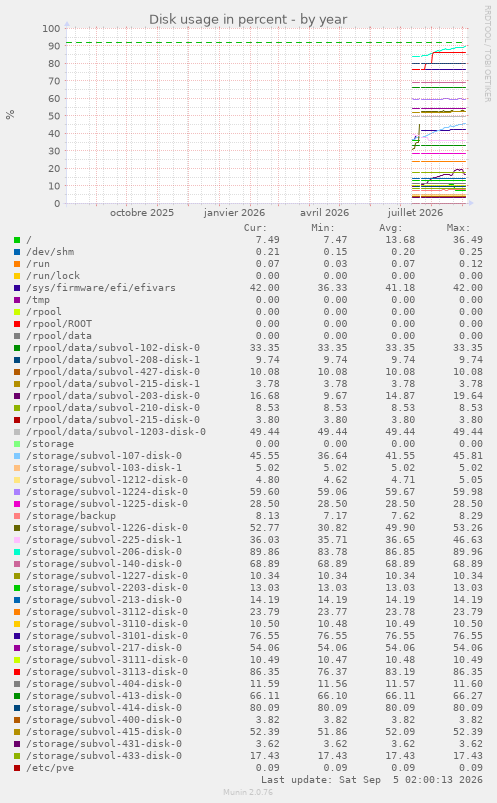Click the '/rpool/data/subvol-203-disk-0' label

[113, 396]
